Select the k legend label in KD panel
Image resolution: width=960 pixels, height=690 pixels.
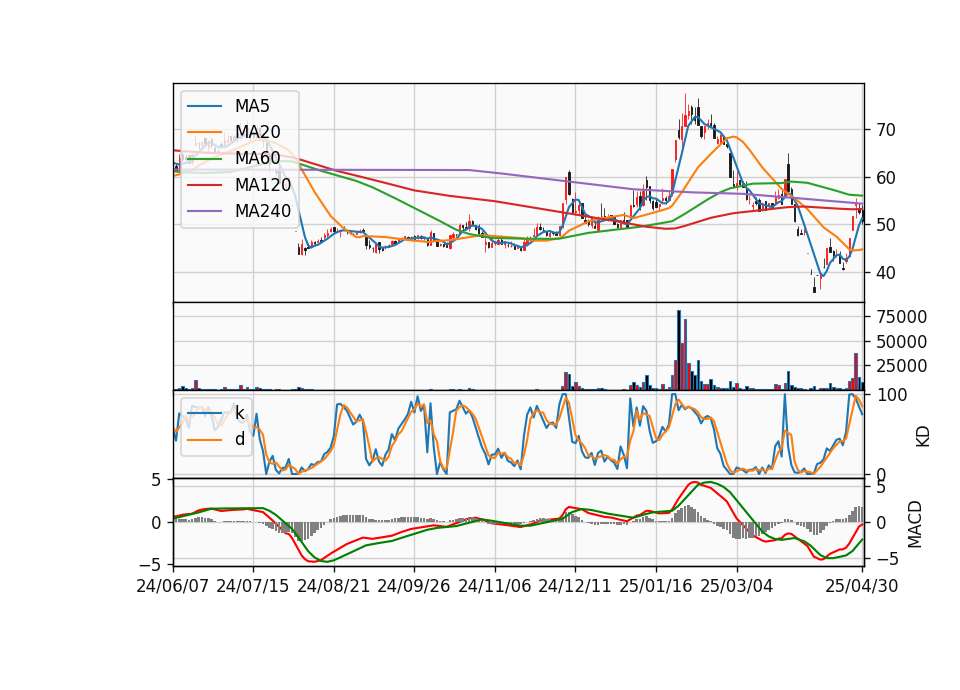[240, 413]
